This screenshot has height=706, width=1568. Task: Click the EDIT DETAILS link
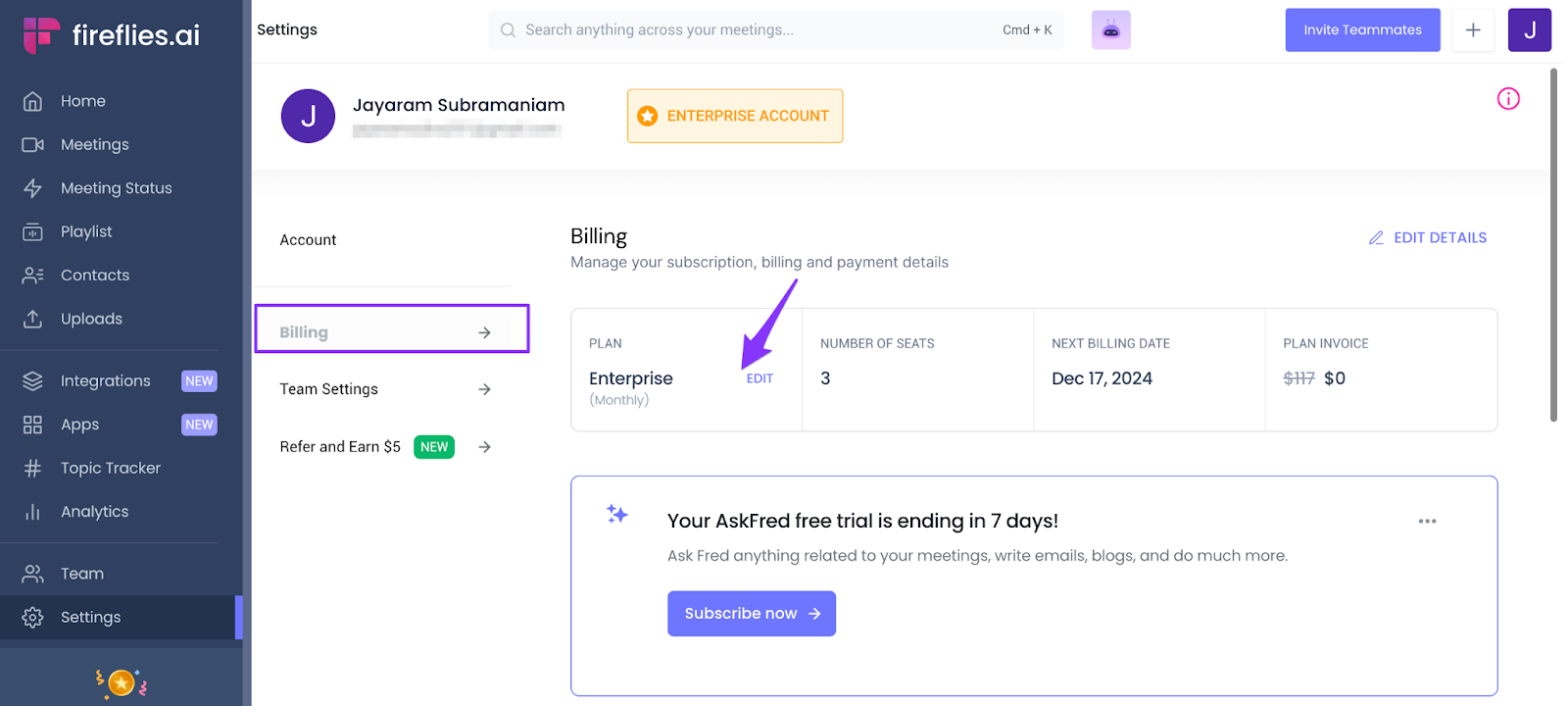(1428, 238)
